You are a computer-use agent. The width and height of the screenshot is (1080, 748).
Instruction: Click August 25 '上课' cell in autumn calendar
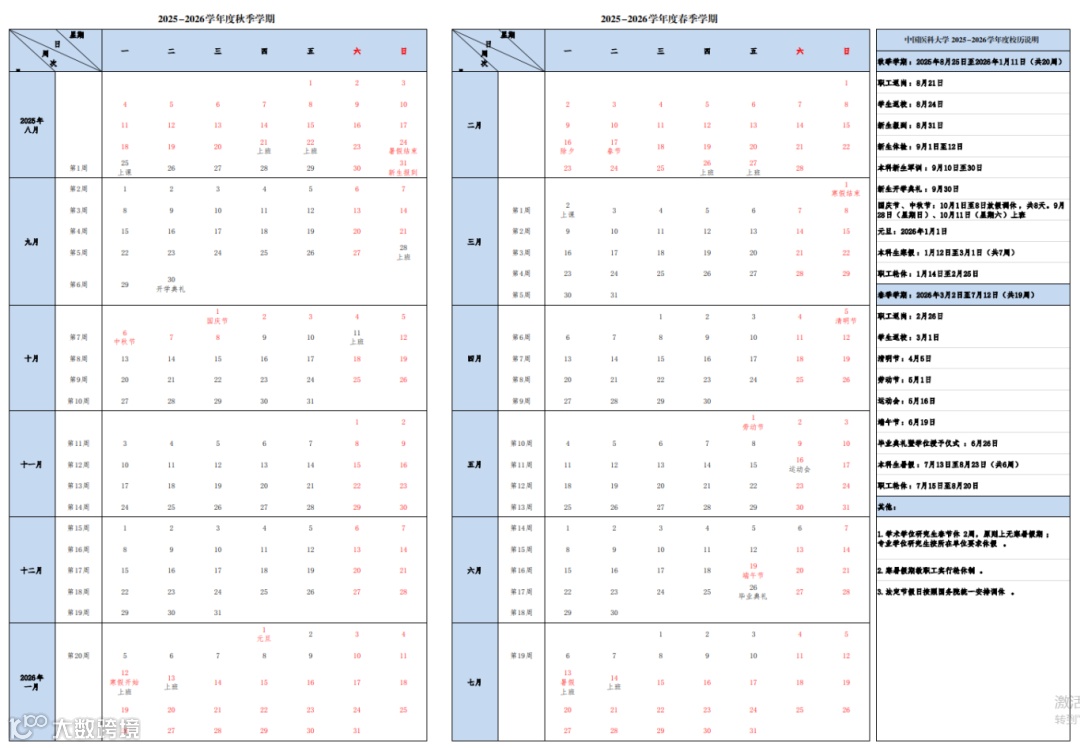coord(125,167)
